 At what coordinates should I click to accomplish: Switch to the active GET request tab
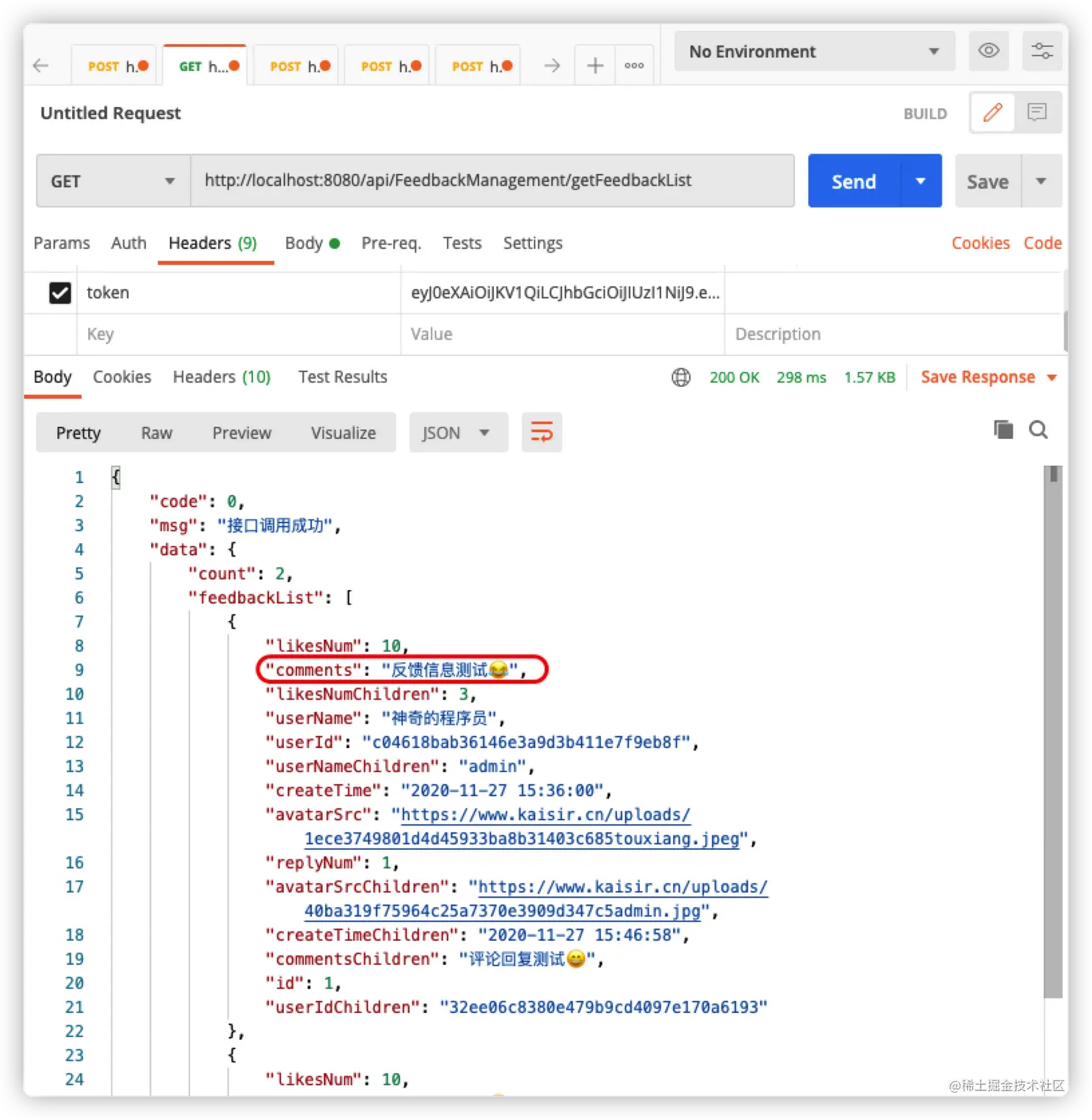coord(204,66)
